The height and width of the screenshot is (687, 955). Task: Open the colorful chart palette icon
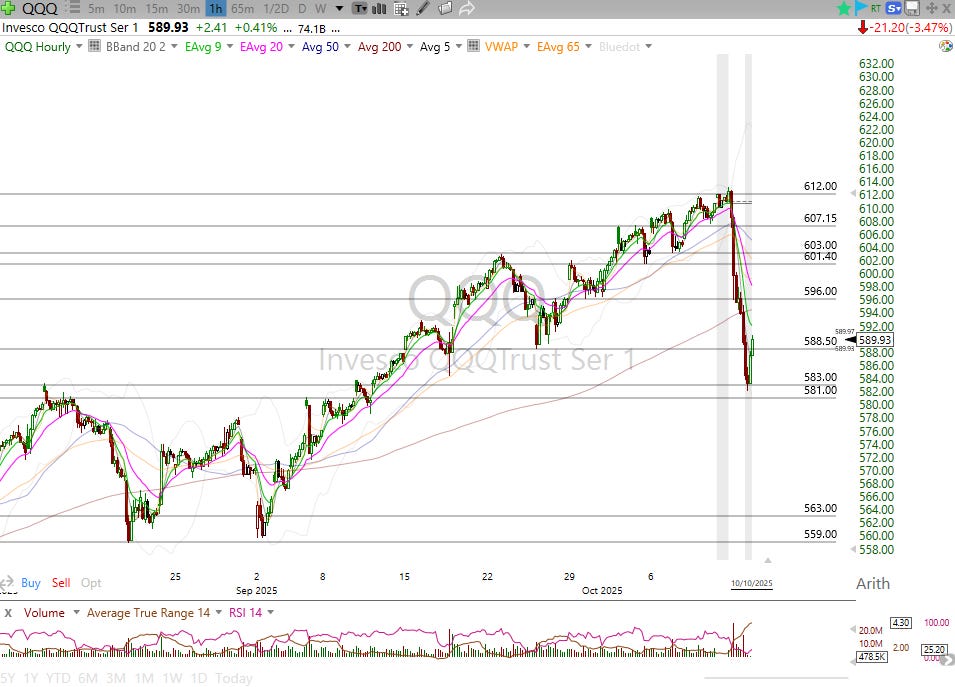tap(946, 46)
